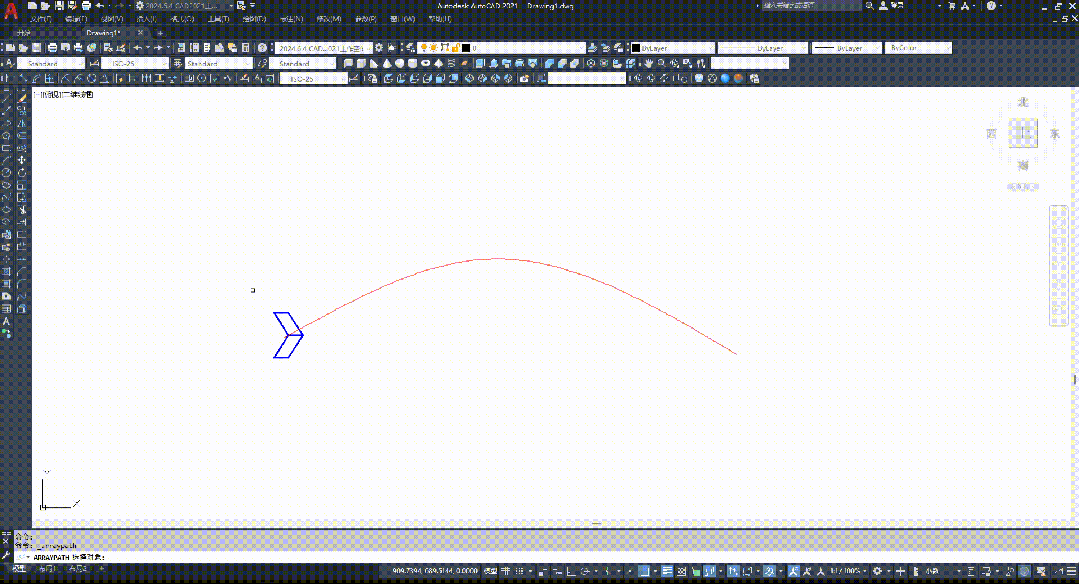Toggle grid display in the status bar
The height and width of the screenshot is (584, 1079).
506,571
